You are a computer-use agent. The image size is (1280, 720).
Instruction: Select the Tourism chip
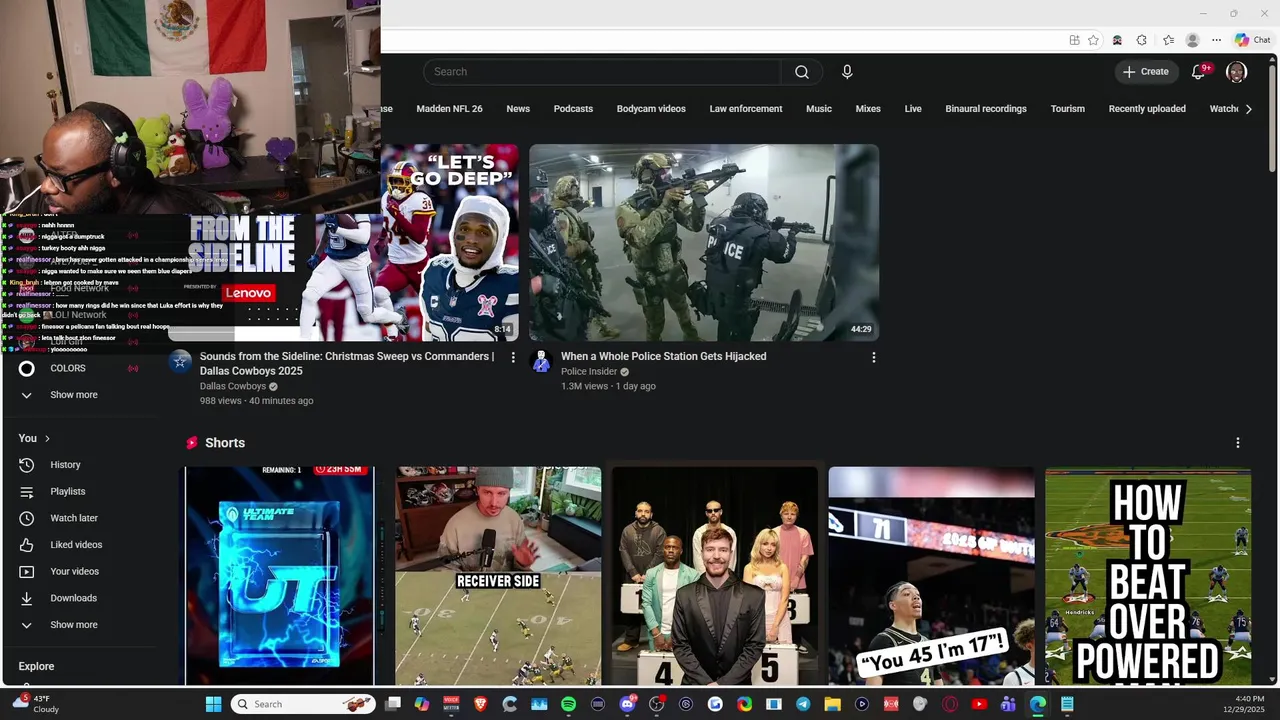pos(1068,109)
